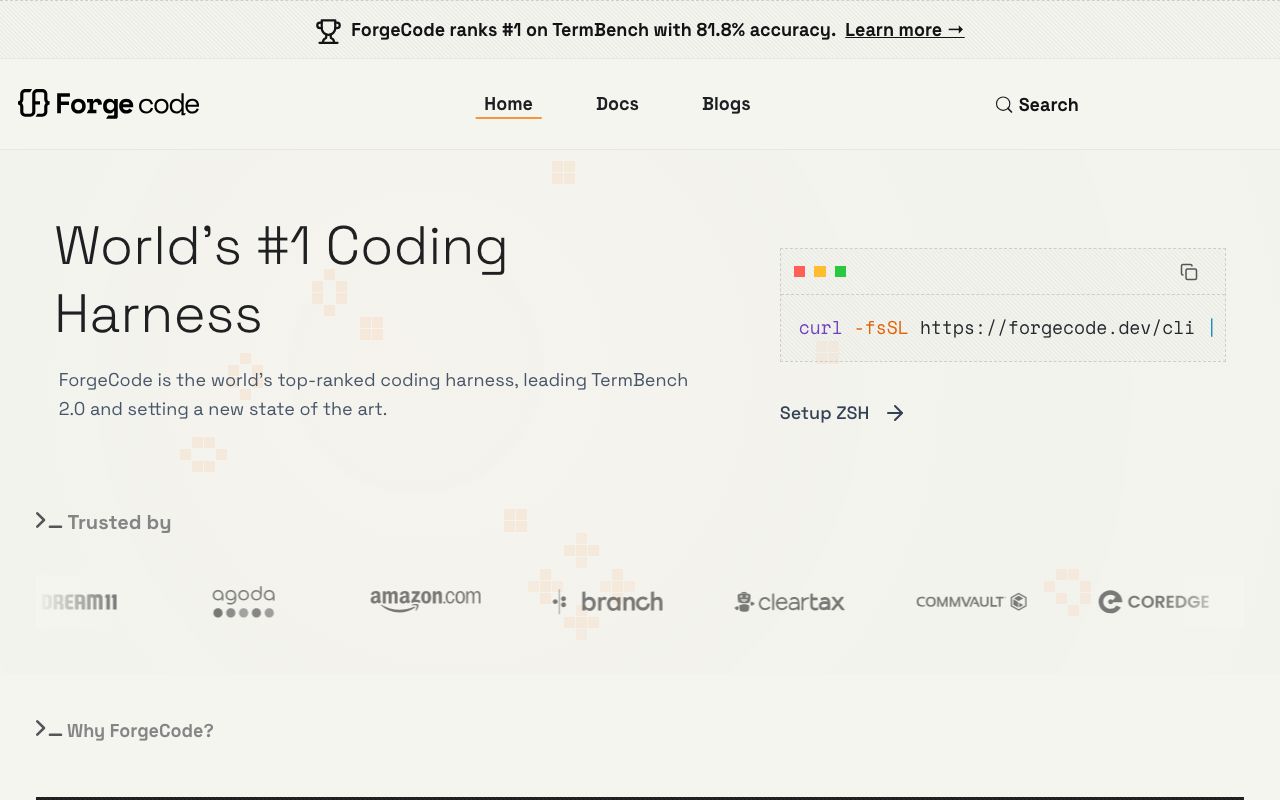Select the curl install command text

coord(1003,328)
